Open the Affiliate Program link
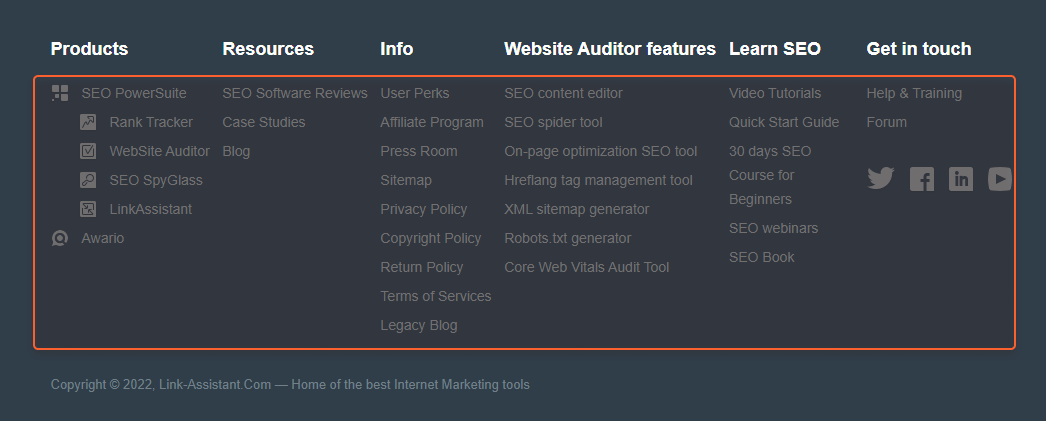 pyautogui.click(x=432, y=122)
